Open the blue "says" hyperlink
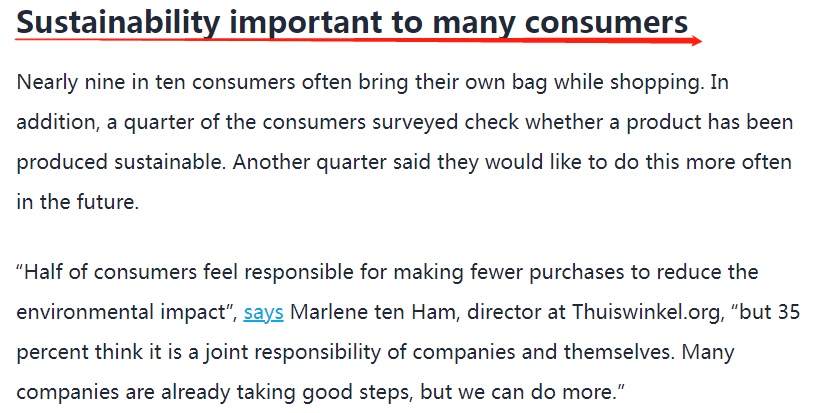Screen dimensions: 819x413 pyautogui.click(x=263, y=312)
